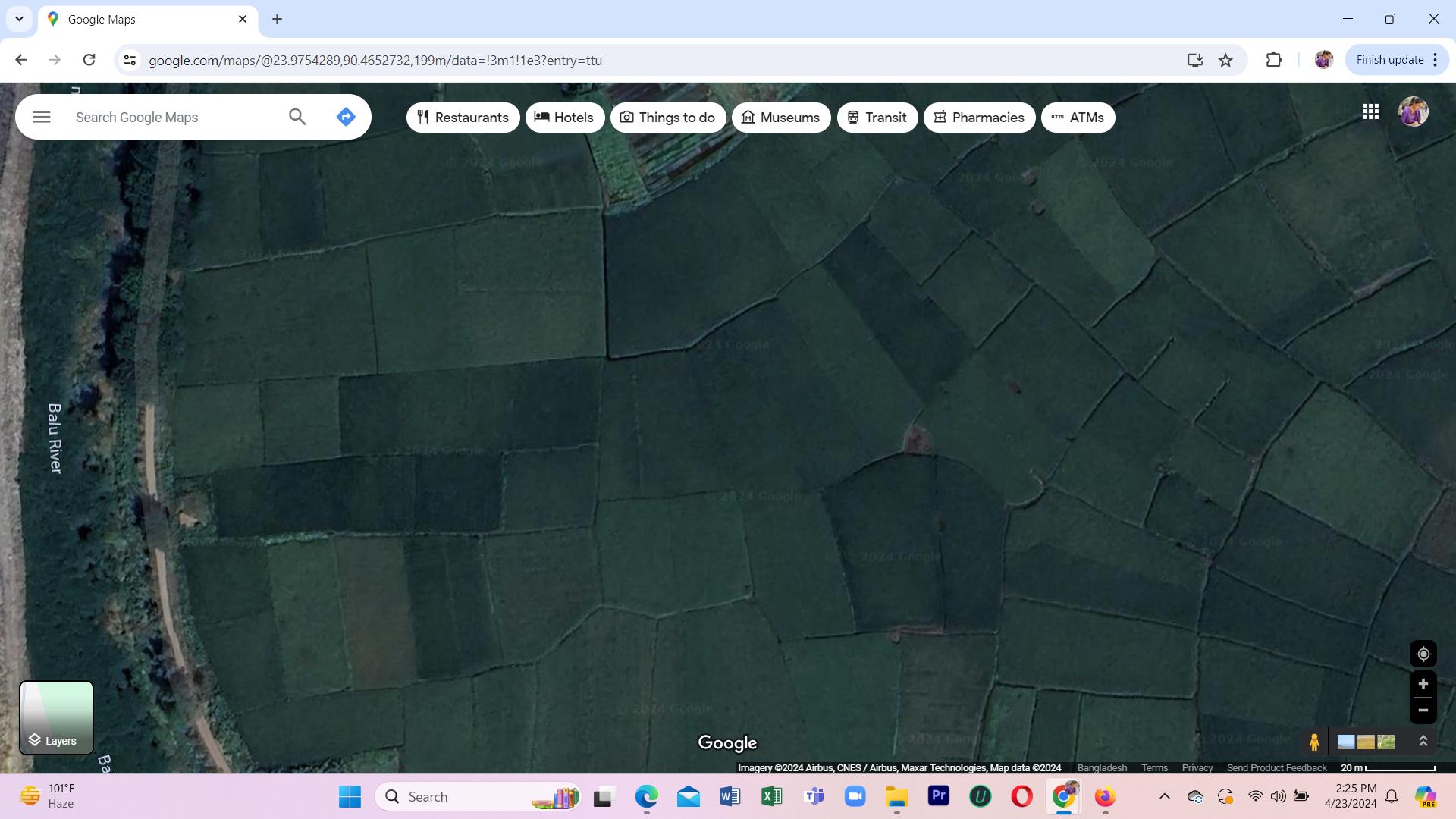This screenshot has width=1456, height=819.
Task: Open Firefox from the taskbar
Action: pos(1105,796)
